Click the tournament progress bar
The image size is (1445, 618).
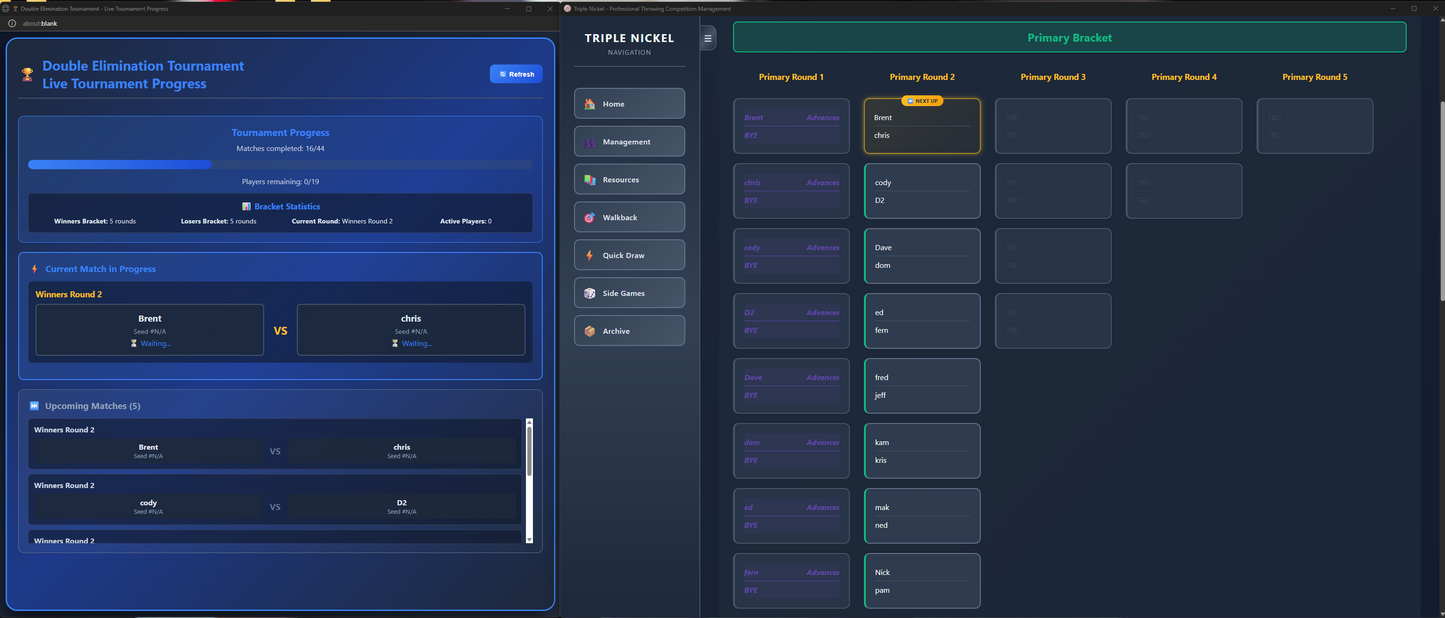coord(280,164)
